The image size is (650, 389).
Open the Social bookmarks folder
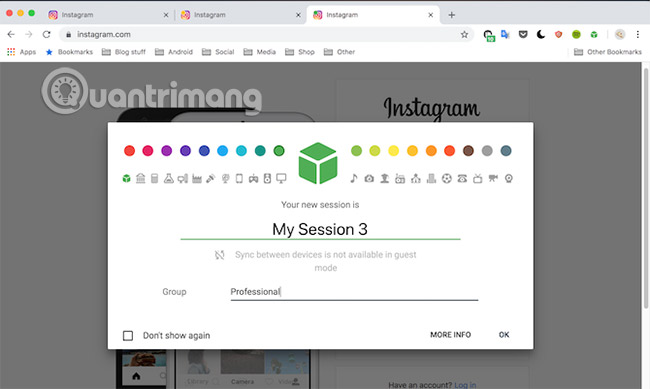tap(218, 52)
